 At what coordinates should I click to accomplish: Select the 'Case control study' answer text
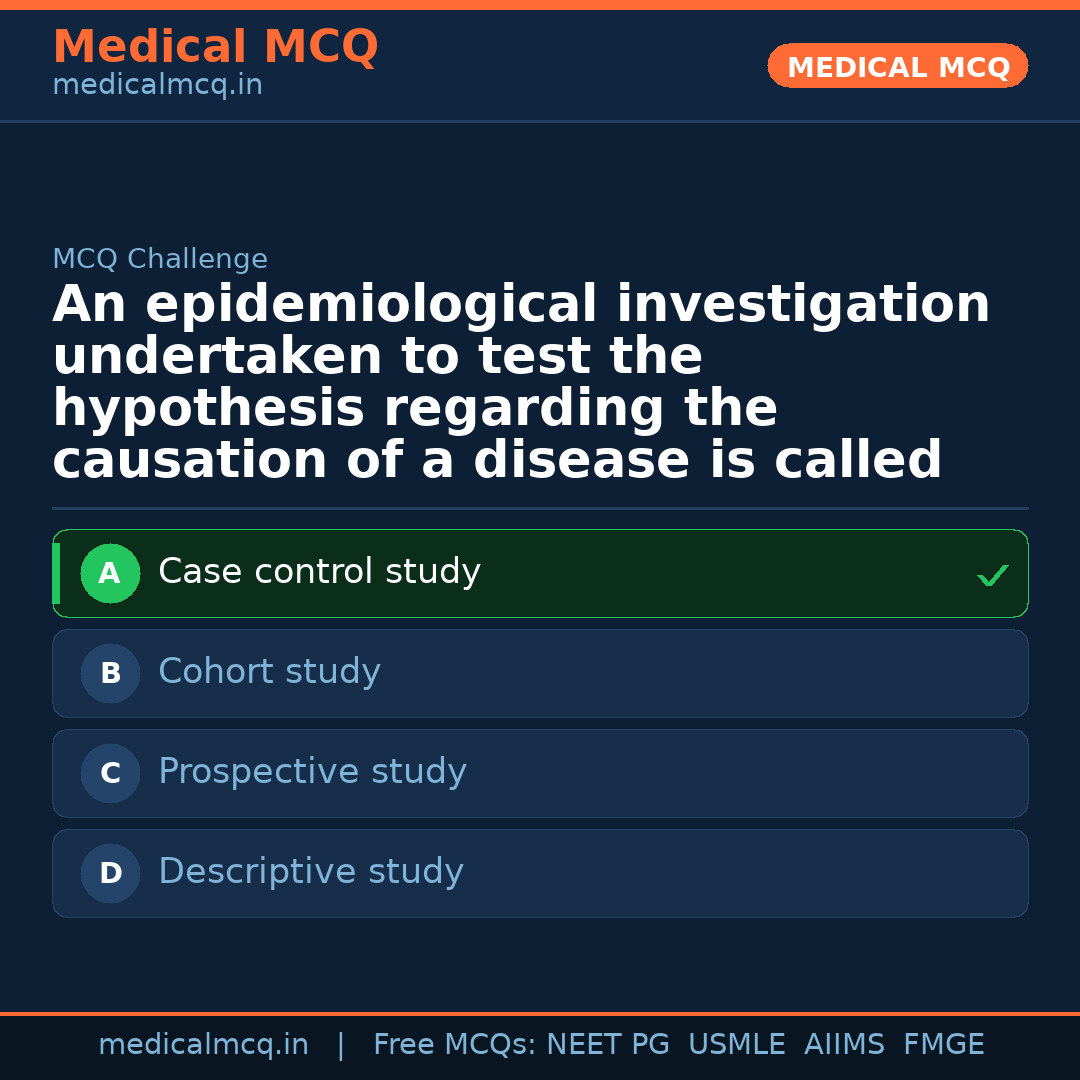click(319, 572)
